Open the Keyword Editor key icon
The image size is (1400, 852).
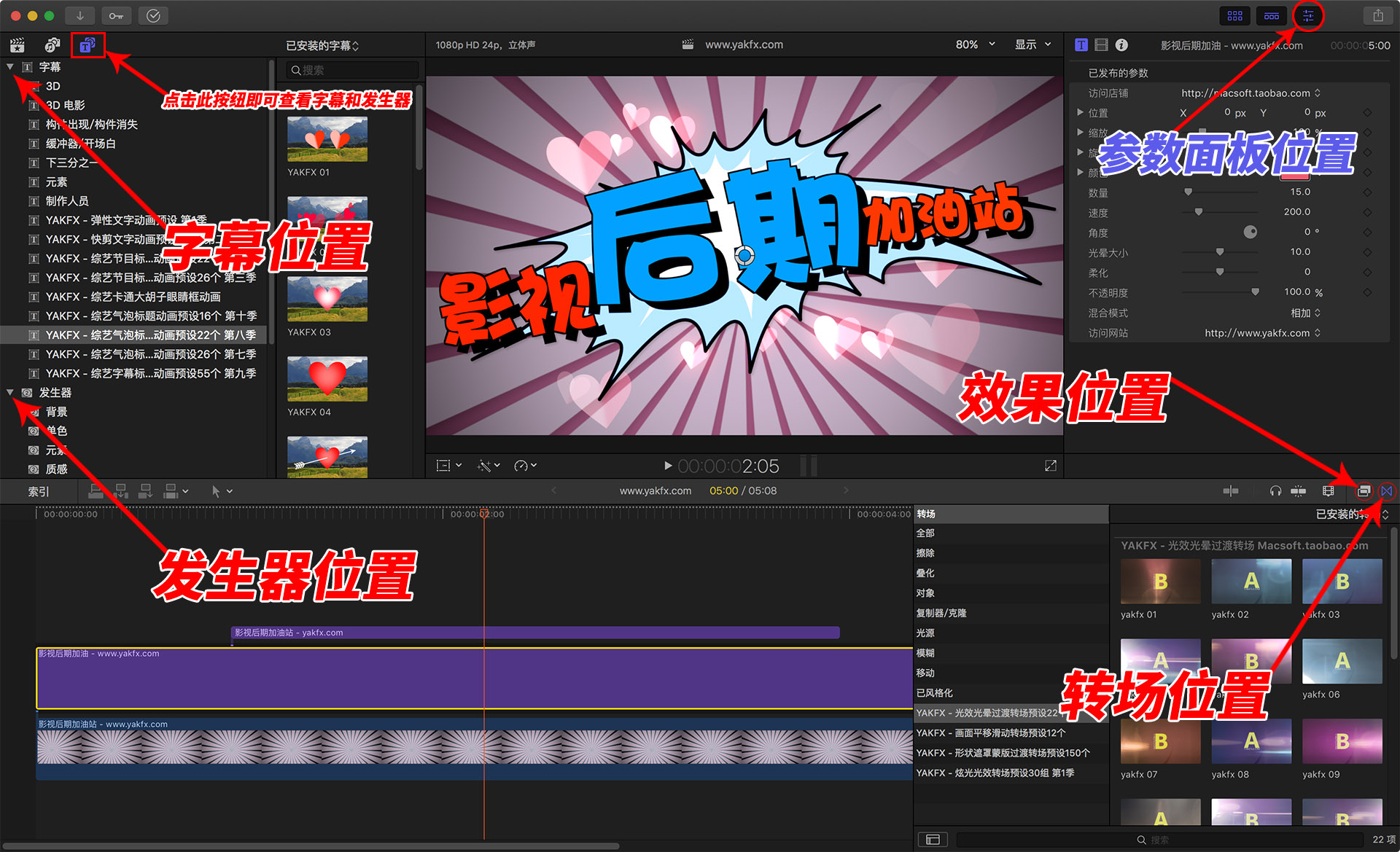[x=116, y=15]
